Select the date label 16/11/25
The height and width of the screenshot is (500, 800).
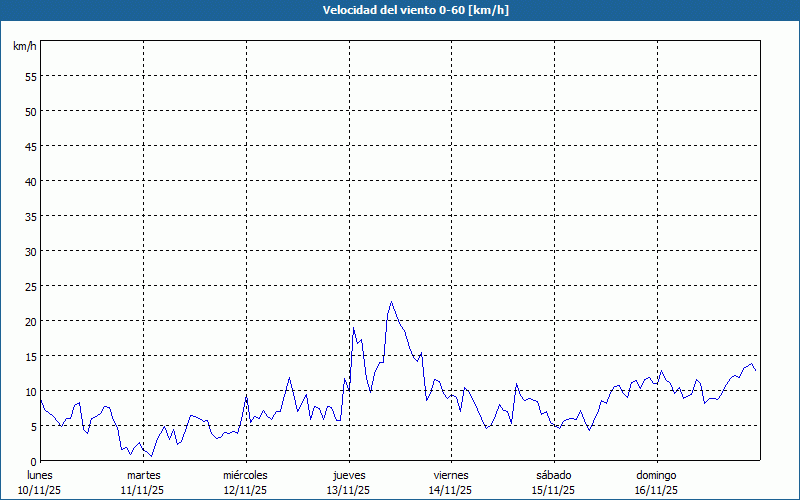(x=656, y=490)
